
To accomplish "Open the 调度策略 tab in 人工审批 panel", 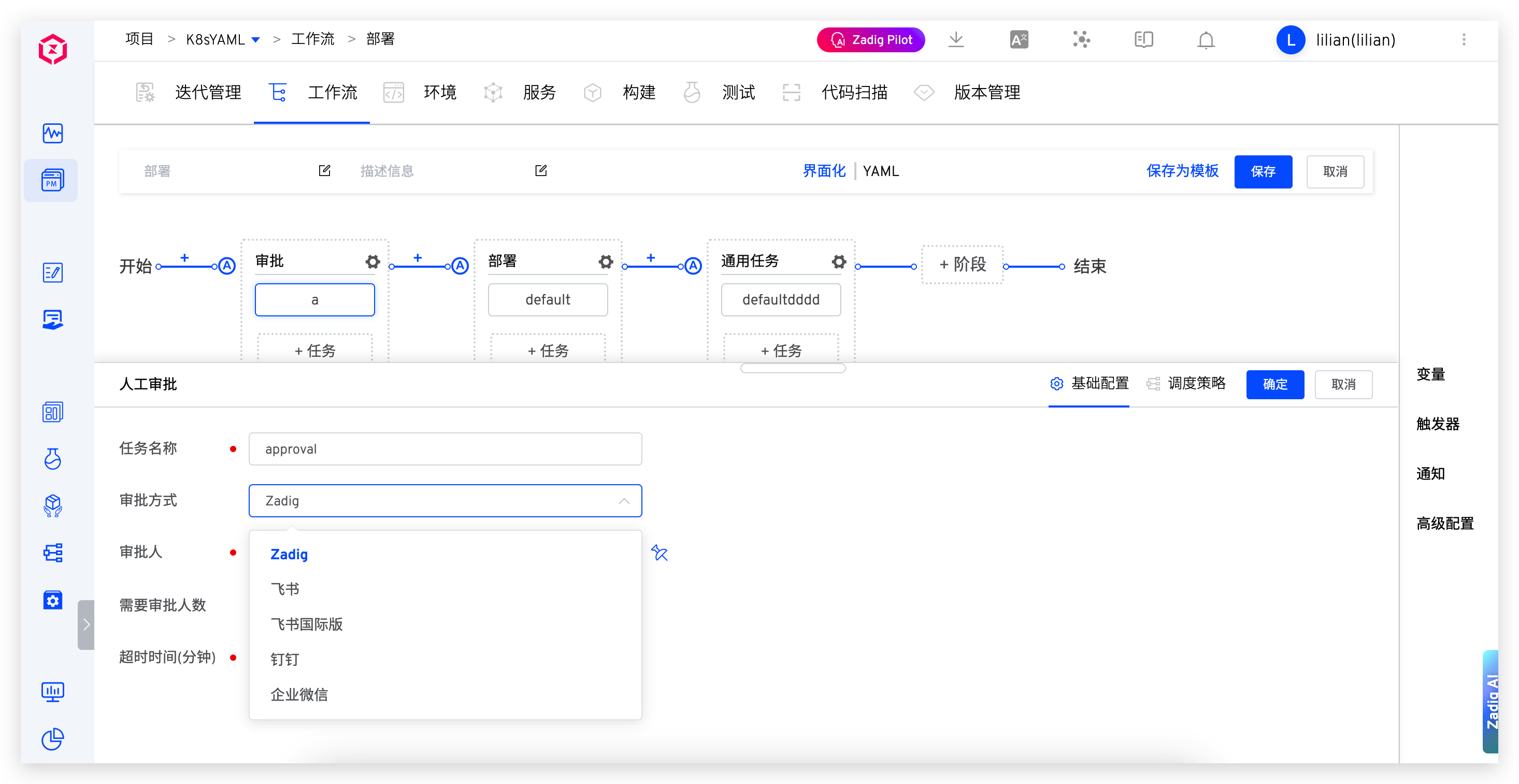I will coord(1197,383).
